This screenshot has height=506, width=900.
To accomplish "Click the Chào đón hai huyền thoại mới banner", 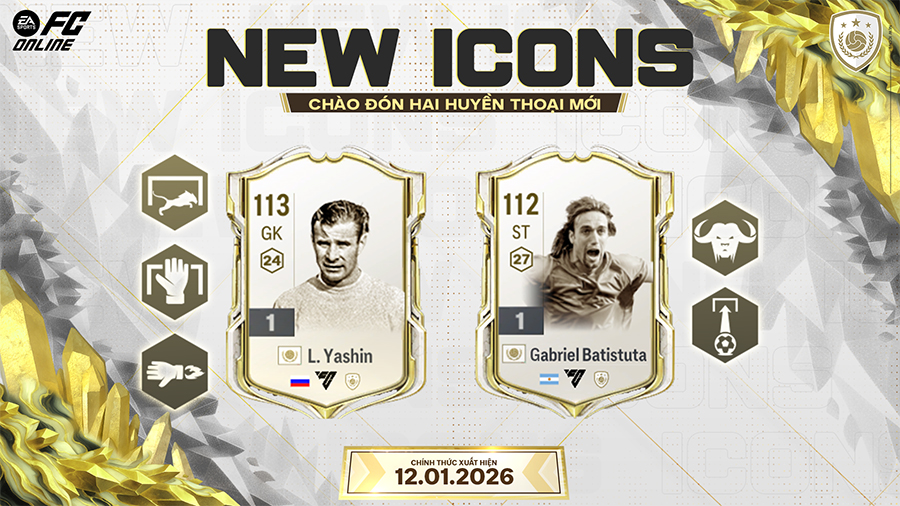I will 453,104.
